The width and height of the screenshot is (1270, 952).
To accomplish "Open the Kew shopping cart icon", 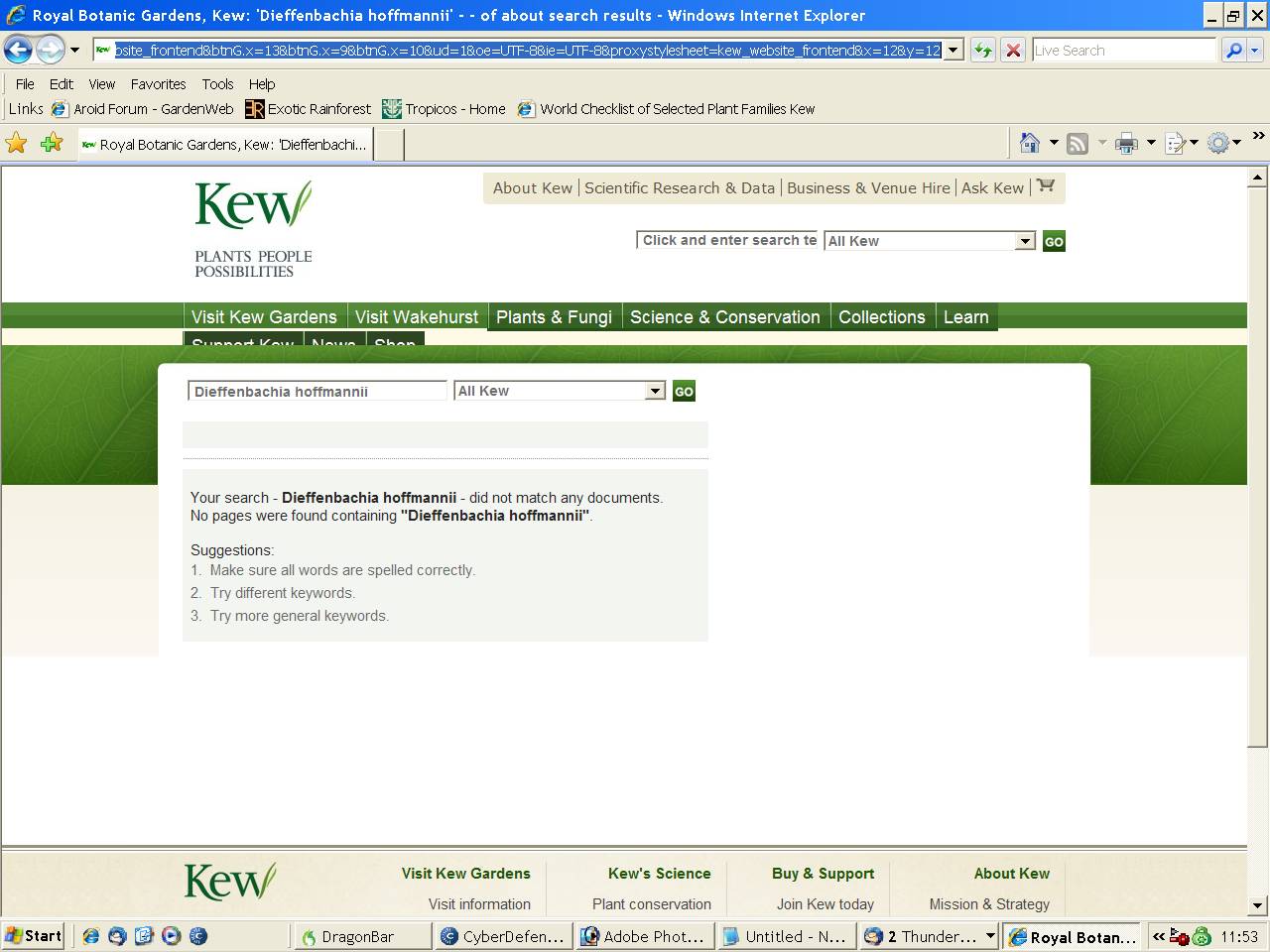I will (1046, 186).
